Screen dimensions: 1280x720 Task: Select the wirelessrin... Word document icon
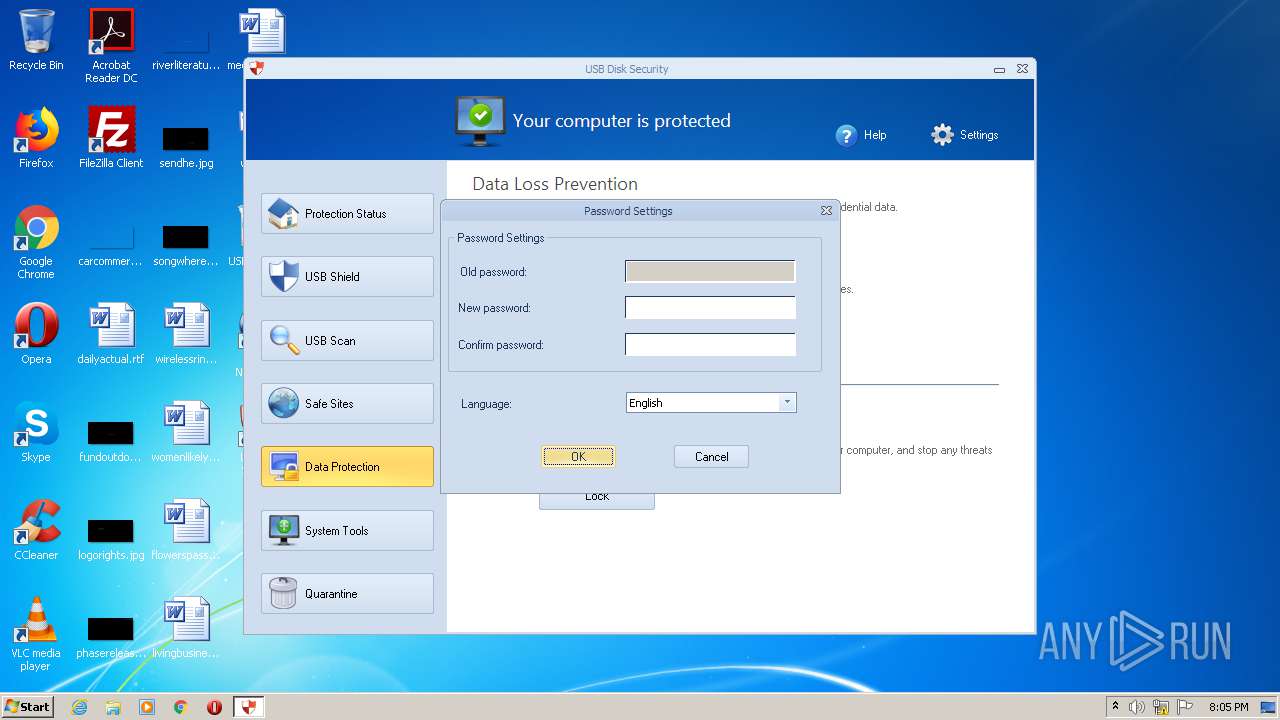click(186, 334)
